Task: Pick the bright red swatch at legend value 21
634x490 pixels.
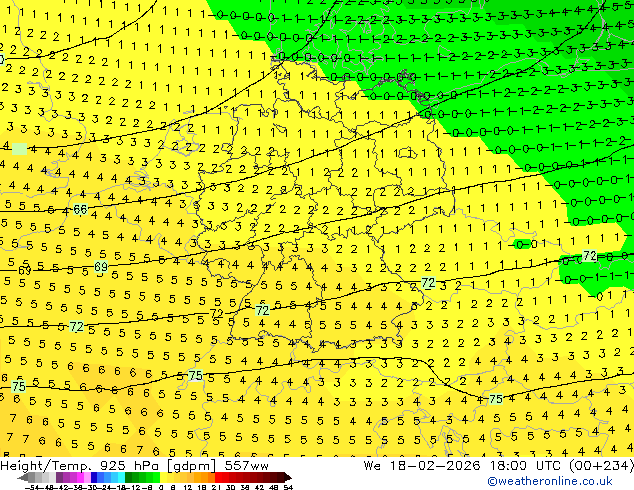Action: coord(218,477)
